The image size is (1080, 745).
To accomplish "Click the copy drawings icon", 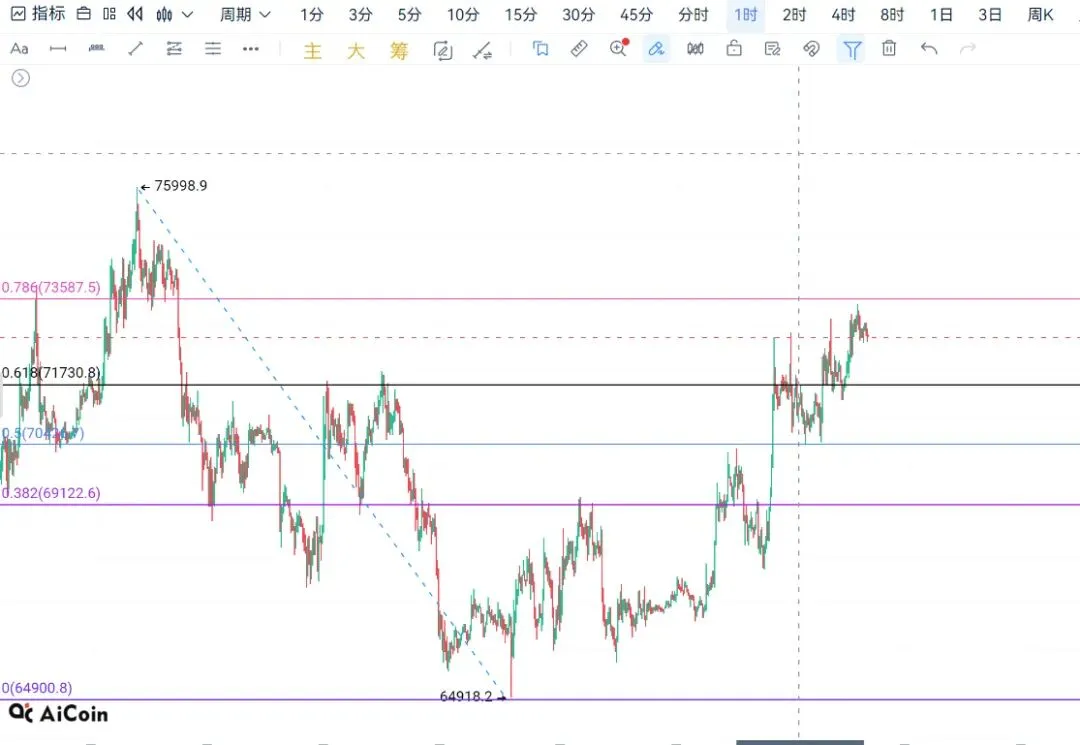I will (x=541, y=48).
